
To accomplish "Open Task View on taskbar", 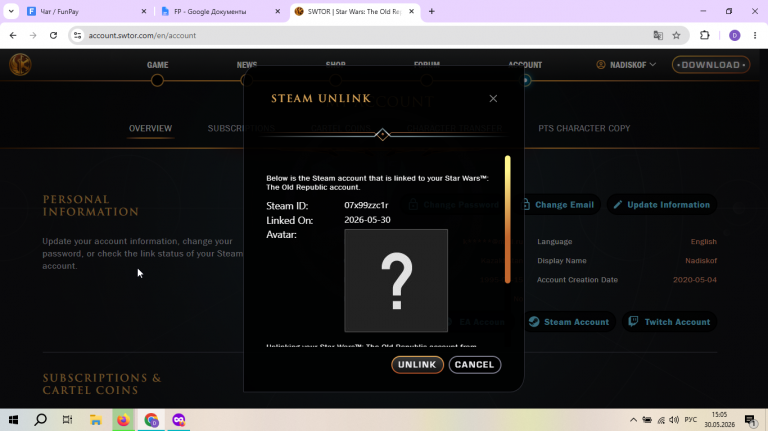I will (68, 420).
